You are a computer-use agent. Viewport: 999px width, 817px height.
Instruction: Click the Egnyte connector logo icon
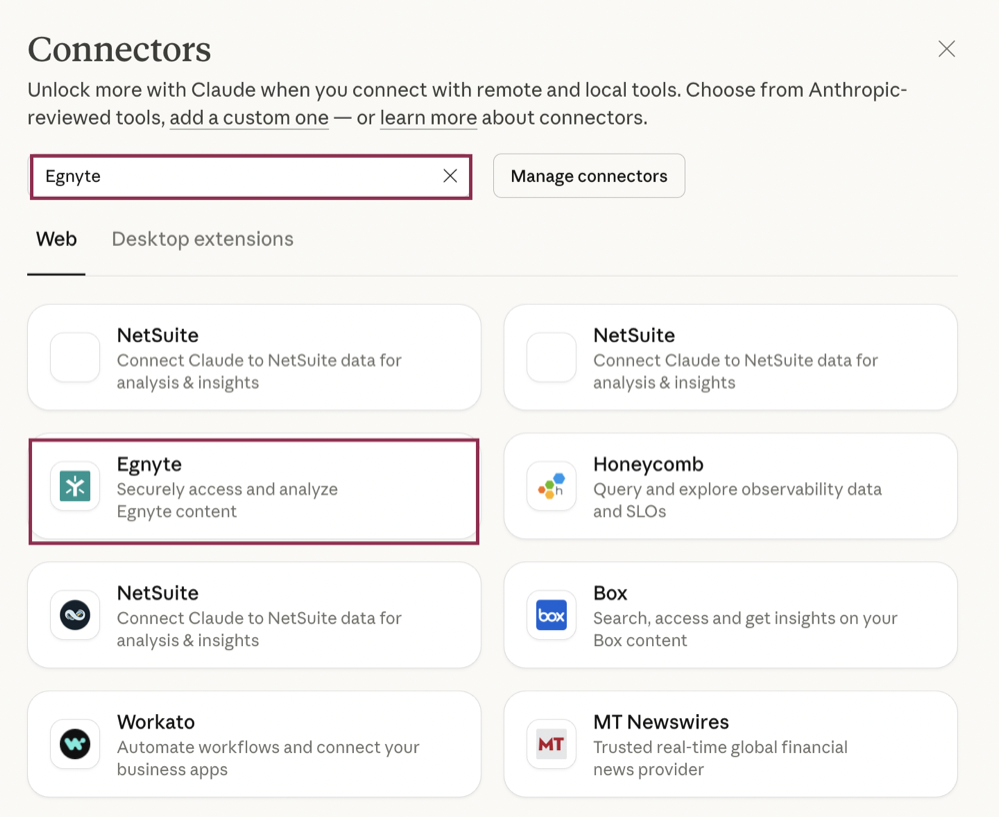(x=75, y=487)
